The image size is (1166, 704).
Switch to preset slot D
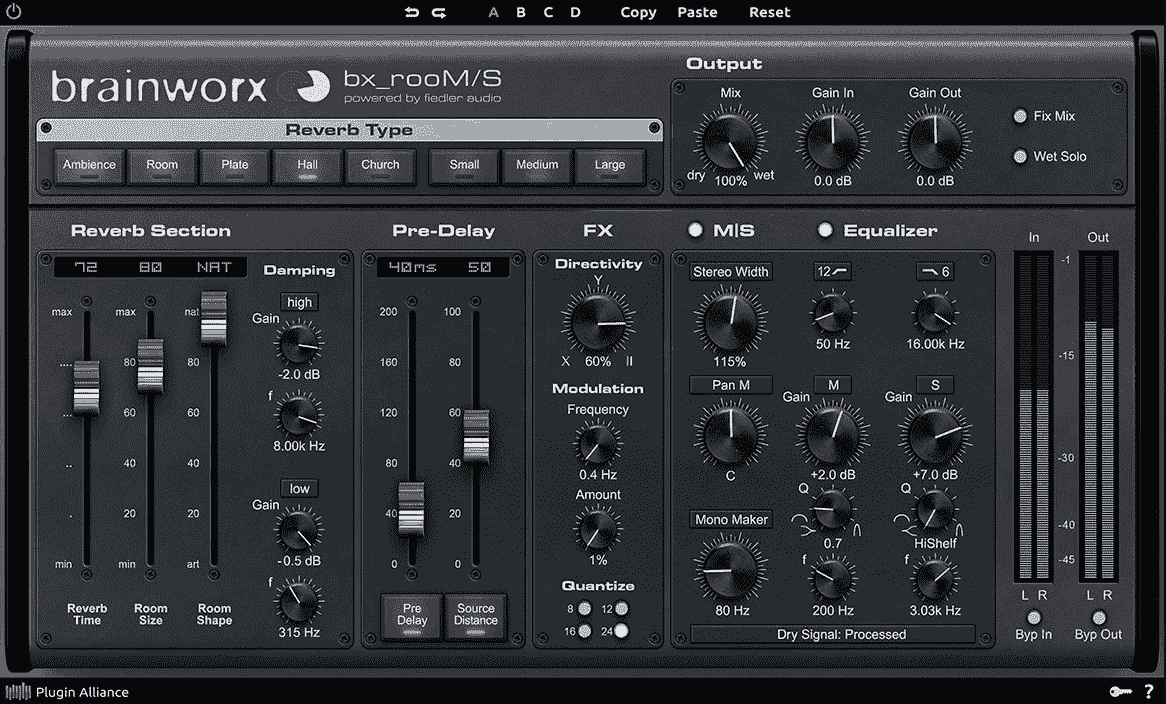click(575, 12)
